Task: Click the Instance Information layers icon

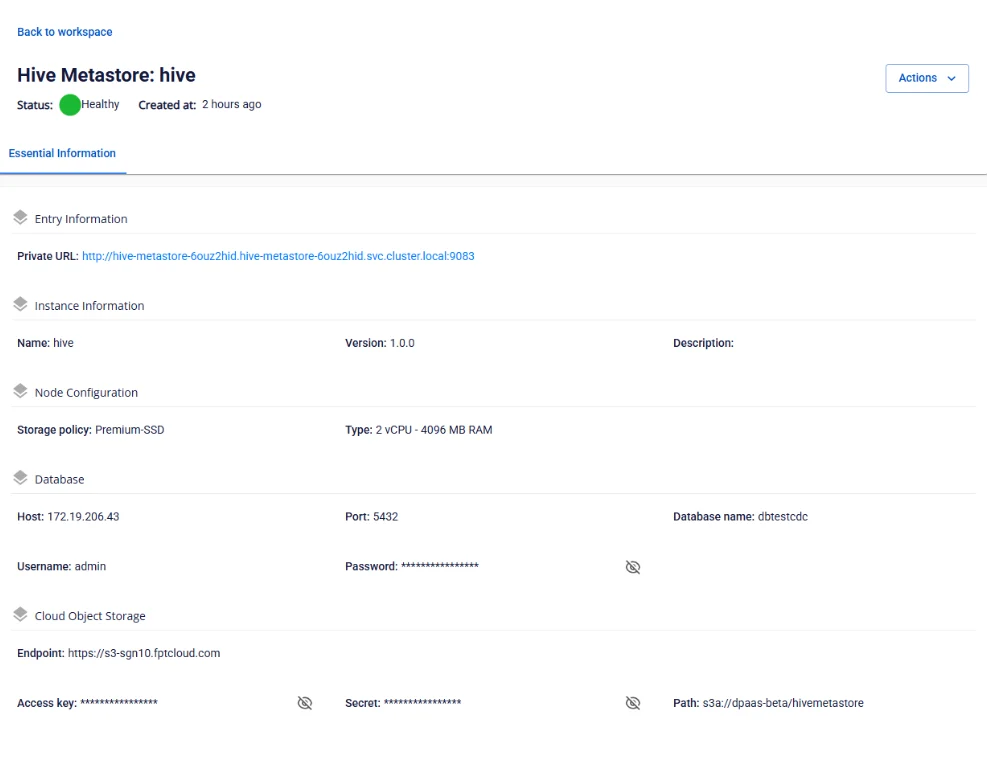Action: click(x=20, y=305)
